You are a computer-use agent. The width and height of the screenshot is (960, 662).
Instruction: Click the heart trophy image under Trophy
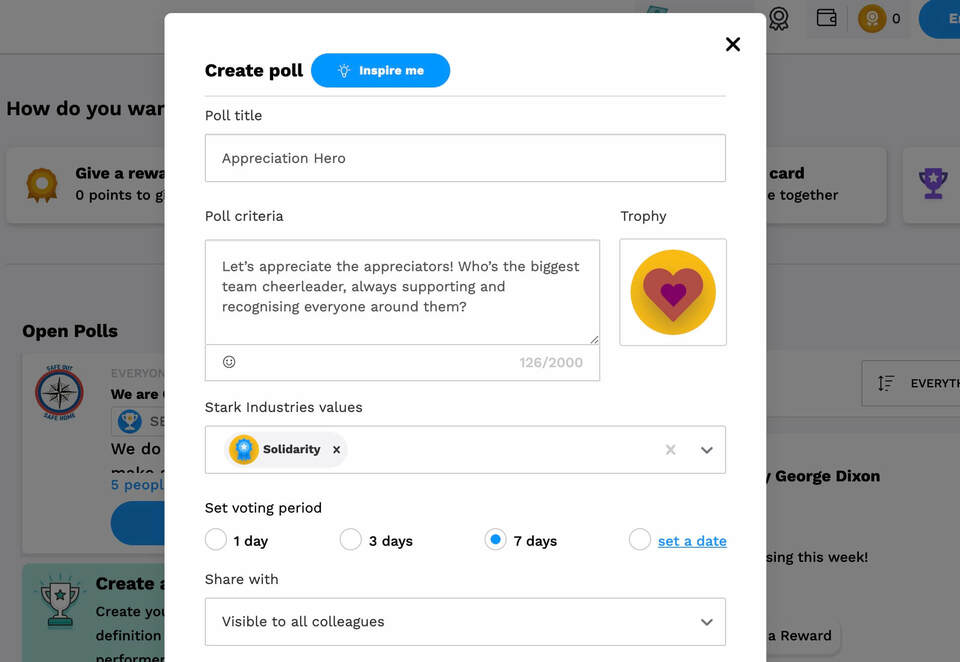pyautogui.click(x=672, y=291)
